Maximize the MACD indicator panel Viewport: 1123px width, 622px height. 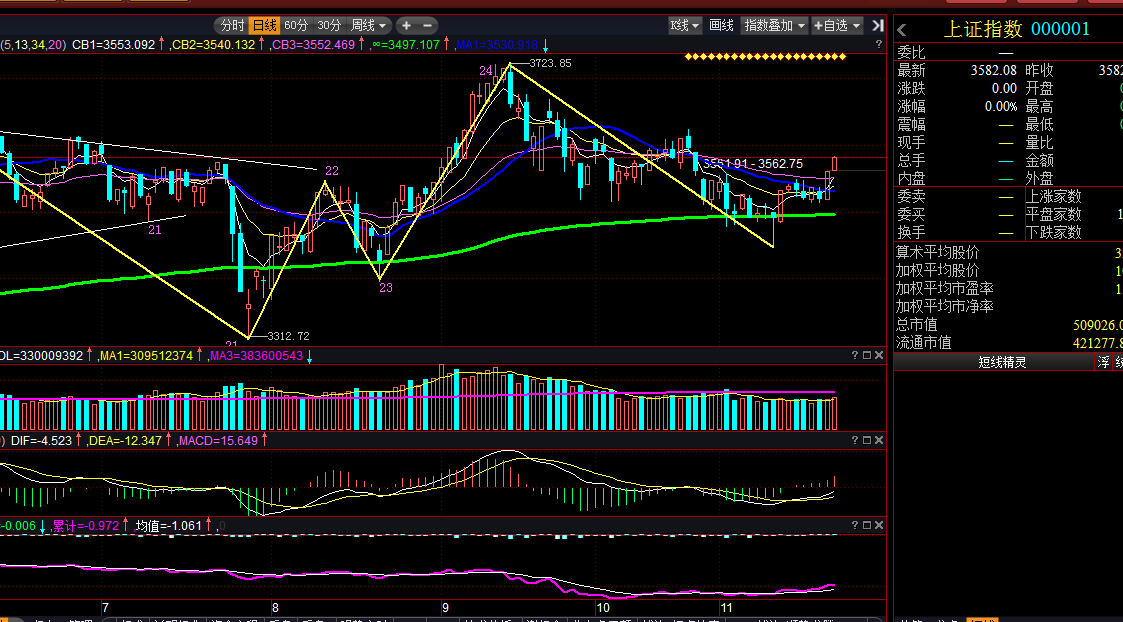[867, 441]
